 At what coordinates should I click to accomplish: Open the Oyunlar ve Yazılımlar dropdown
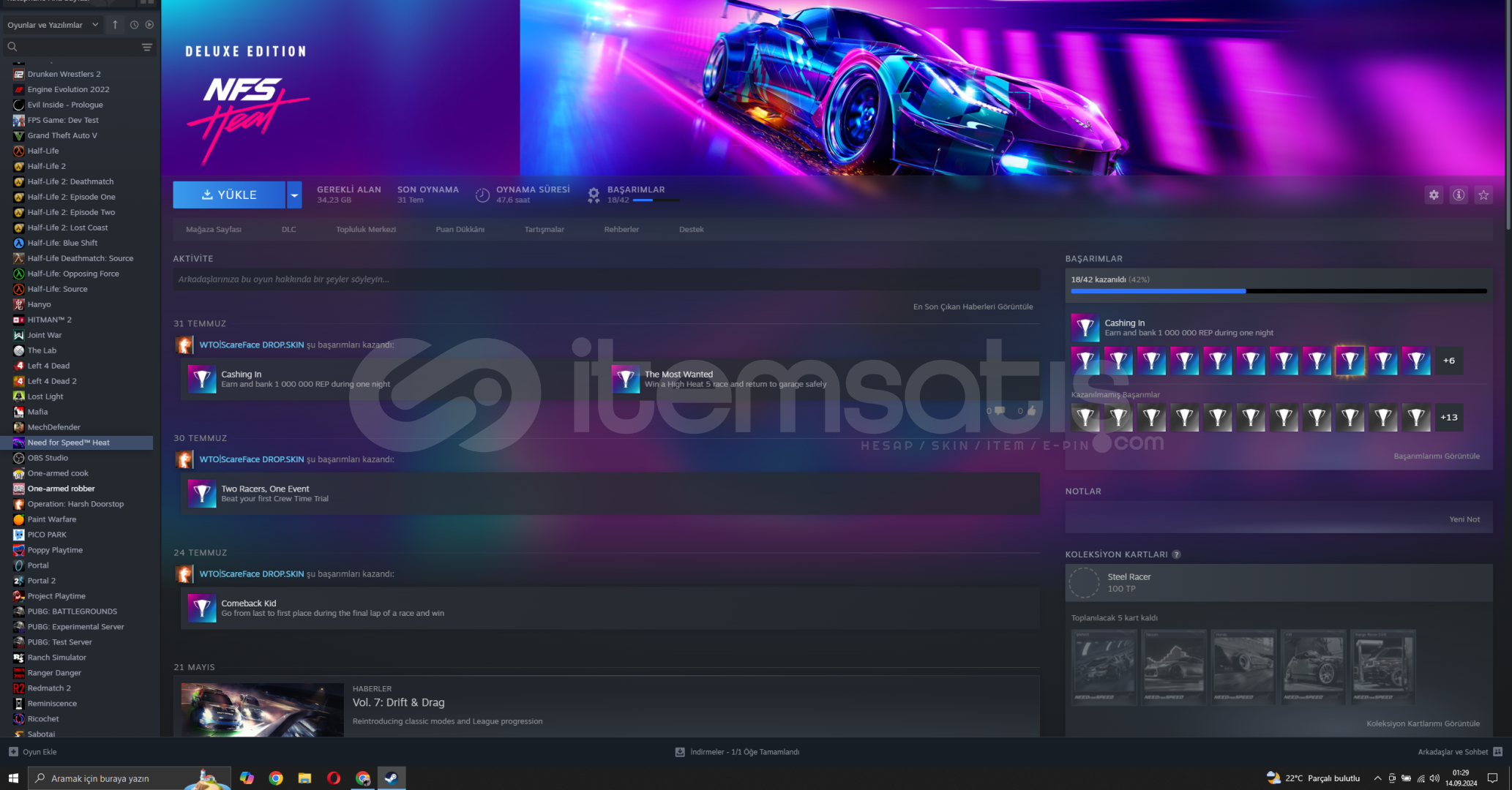53,25
